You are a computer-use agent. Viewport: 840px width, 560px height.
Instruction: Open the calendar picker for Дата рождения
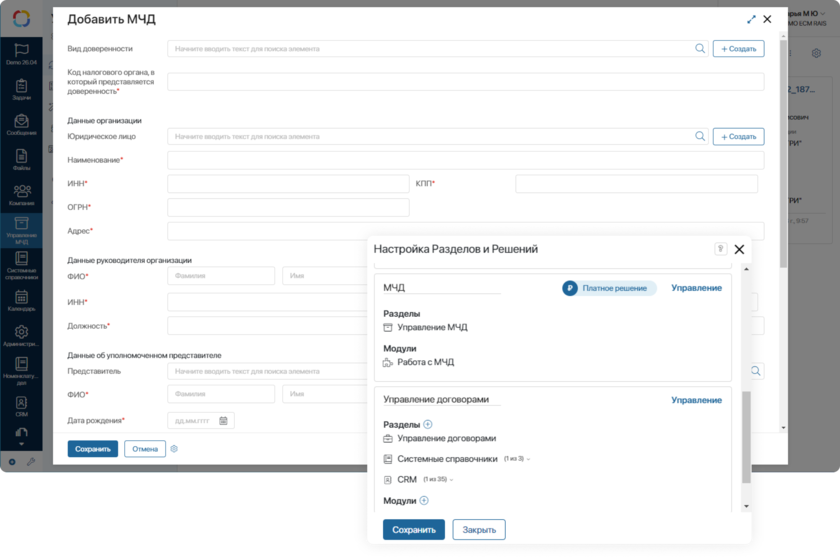click(x=224, y=421)
